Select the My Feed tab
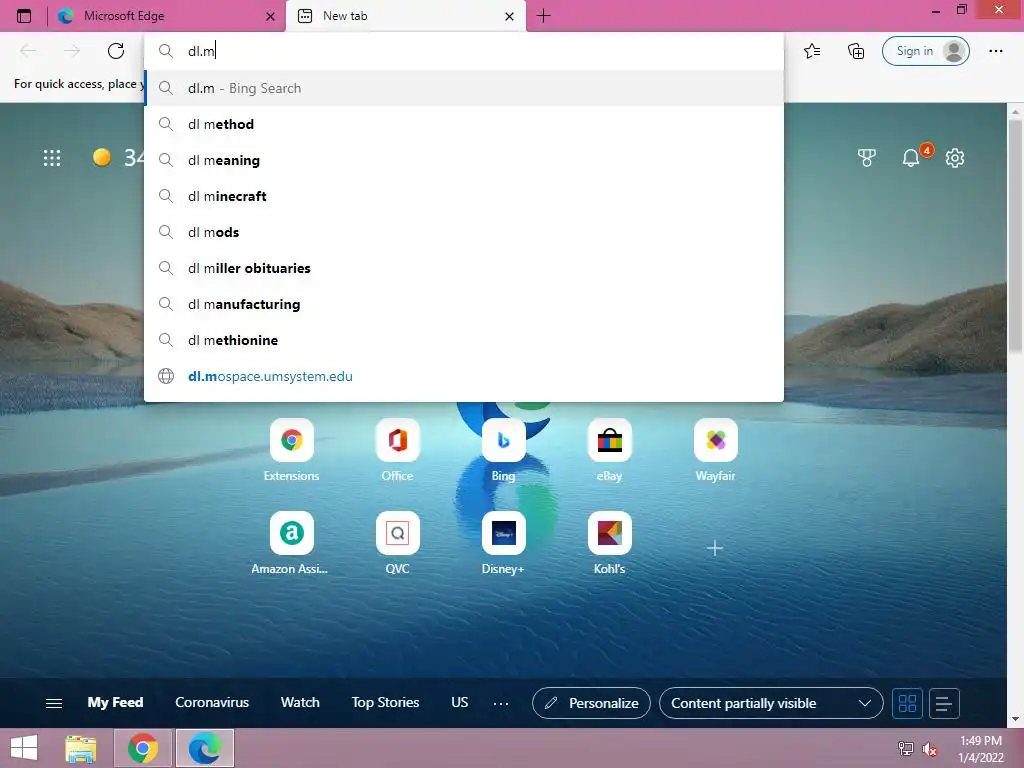Viewport: 1024px width, 768px height. 116,703
